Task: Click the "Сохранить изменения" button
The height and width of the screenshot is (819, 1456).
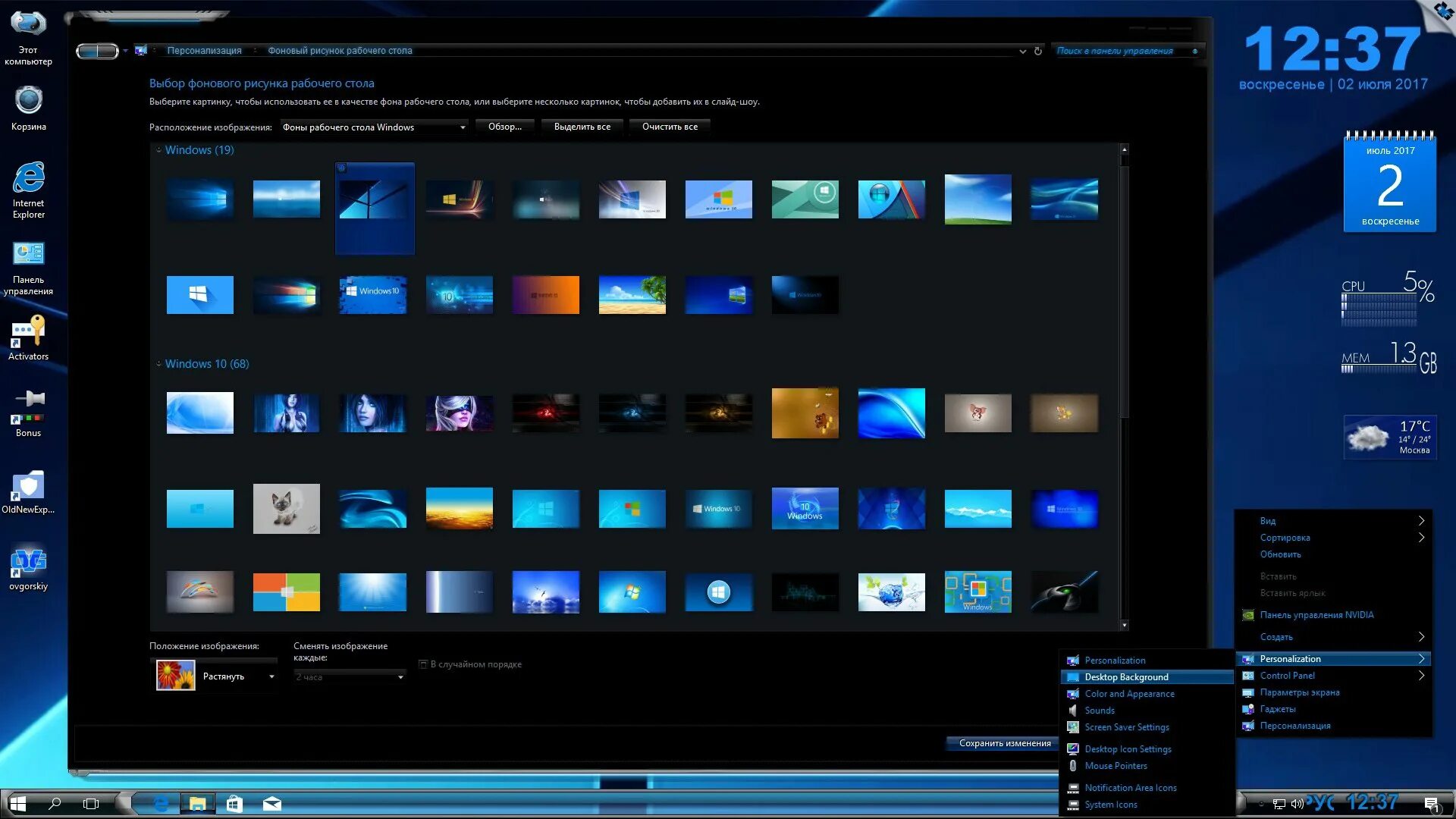Action: point(1003,743)
